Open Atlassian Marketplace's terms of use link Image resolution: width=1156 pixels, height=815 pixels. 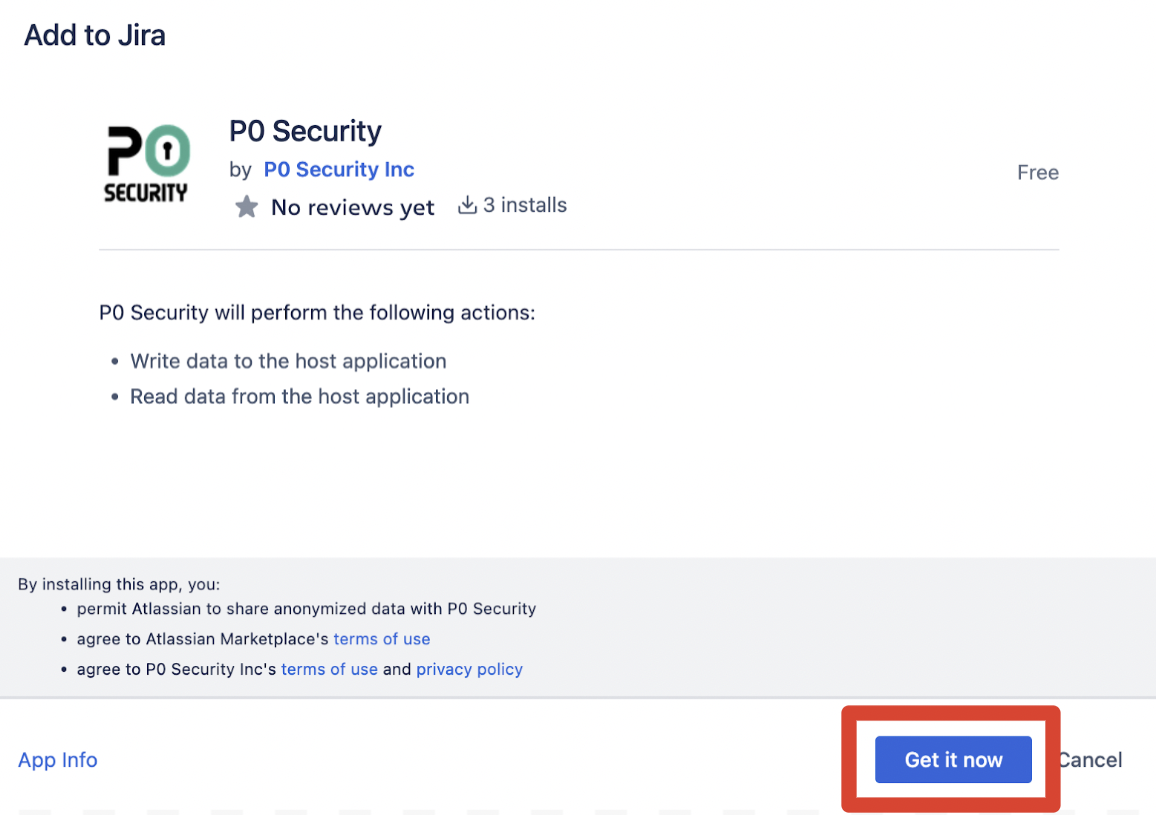click(381, 639)
